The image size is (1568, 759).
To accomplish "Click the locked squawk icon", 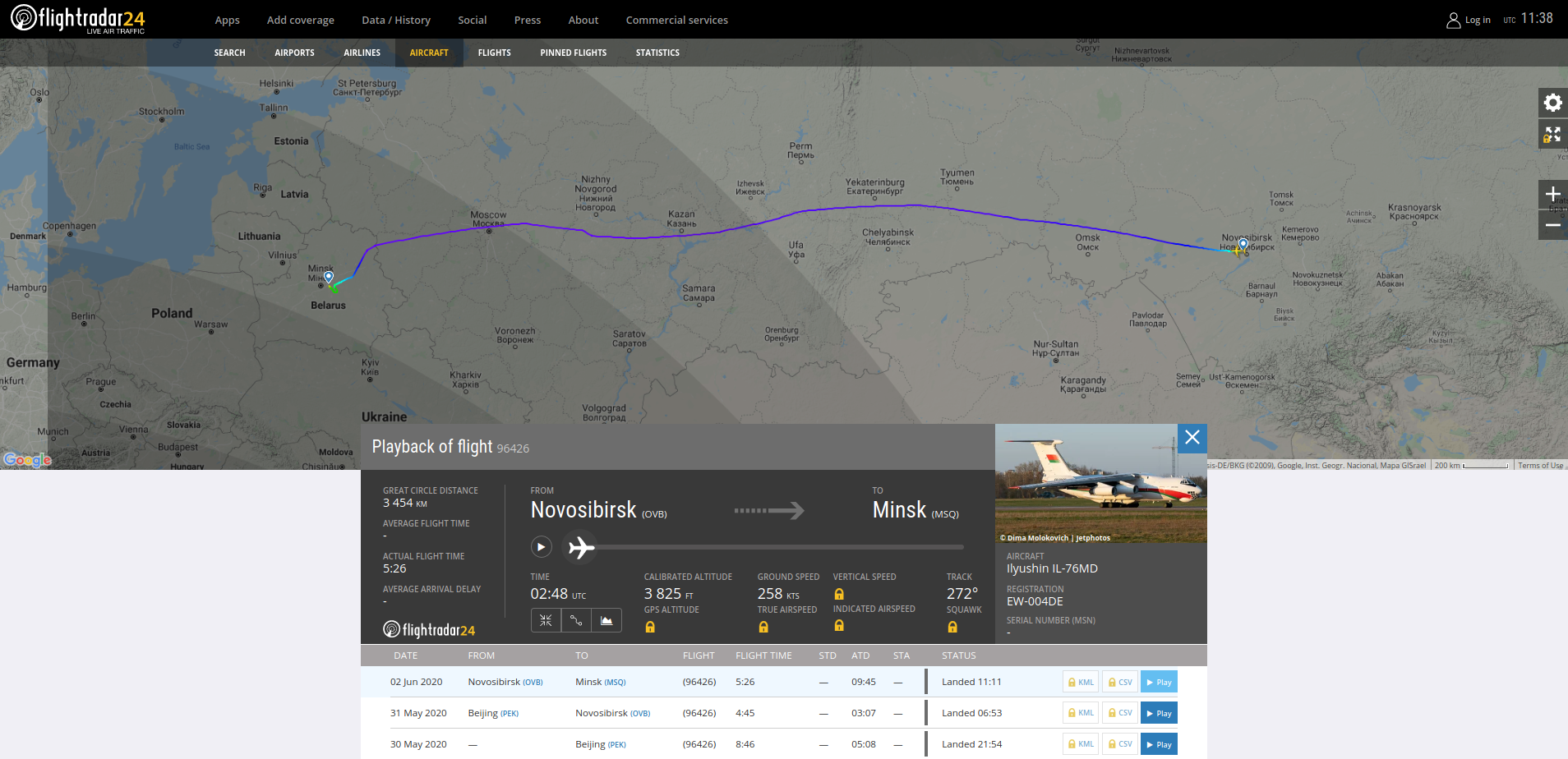I will click(952, 627).
